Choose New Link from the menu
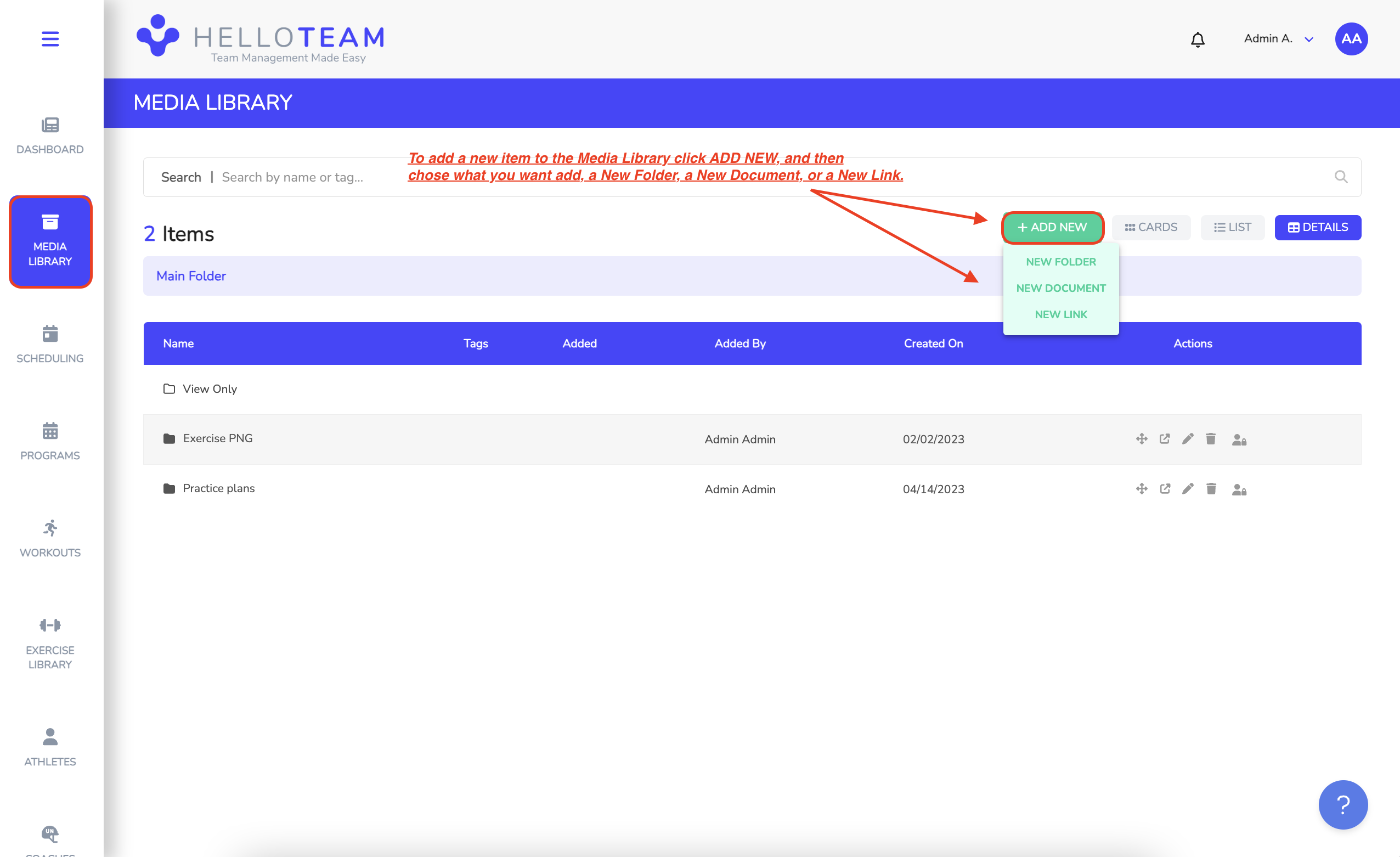Image resolution: width=1400 pixels, height=857 pixels. [x=1060, y=314]
